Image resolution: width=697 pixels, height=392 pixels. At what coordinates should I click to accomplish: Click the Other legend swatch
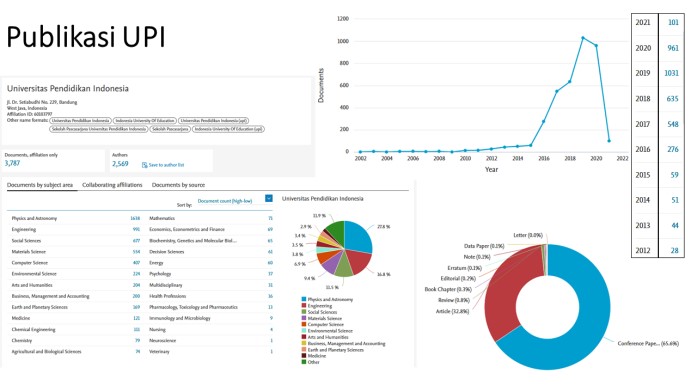[304, 362]
